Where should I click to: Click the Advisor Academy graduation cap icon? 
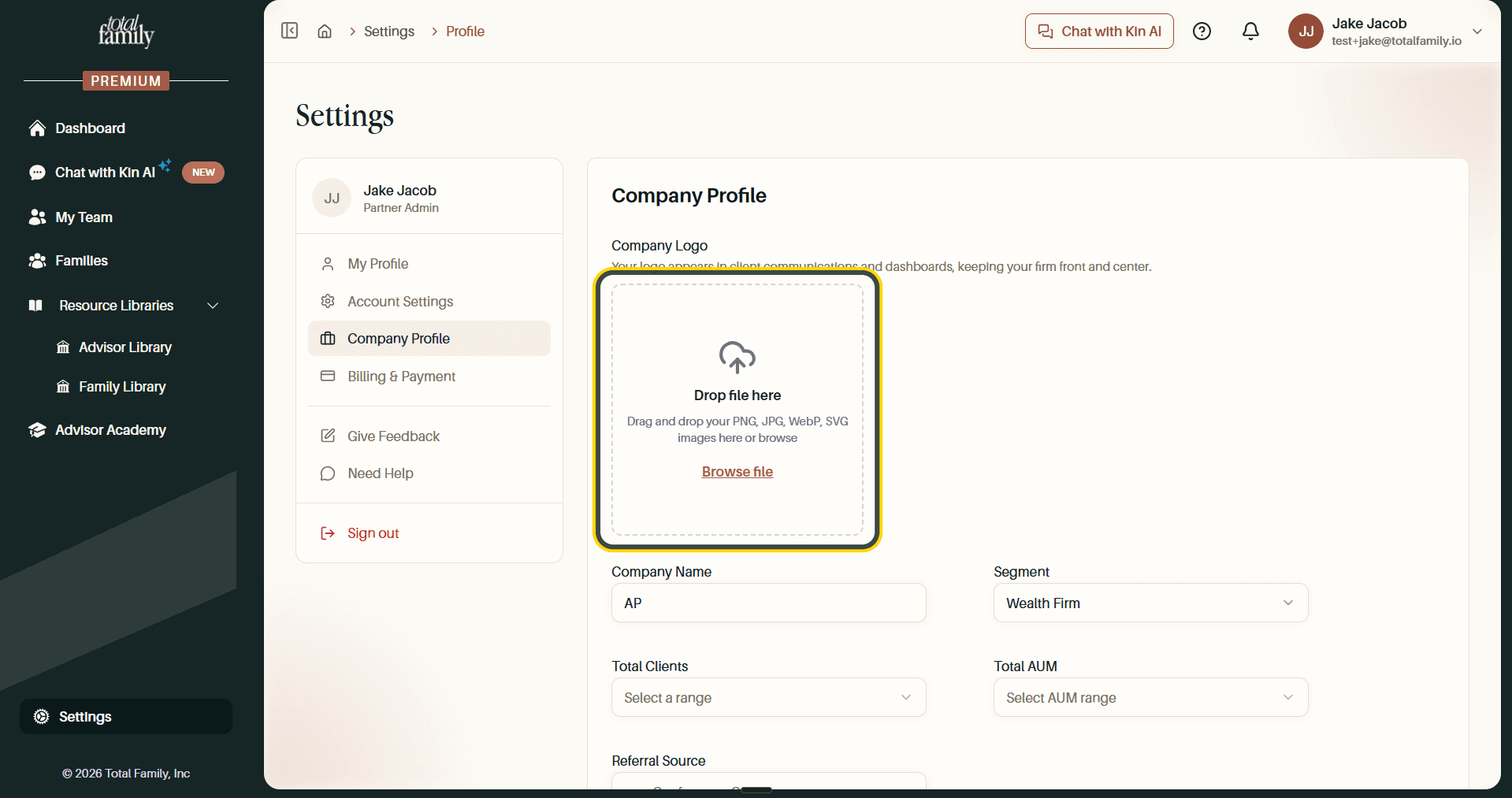tap(37, 430)
